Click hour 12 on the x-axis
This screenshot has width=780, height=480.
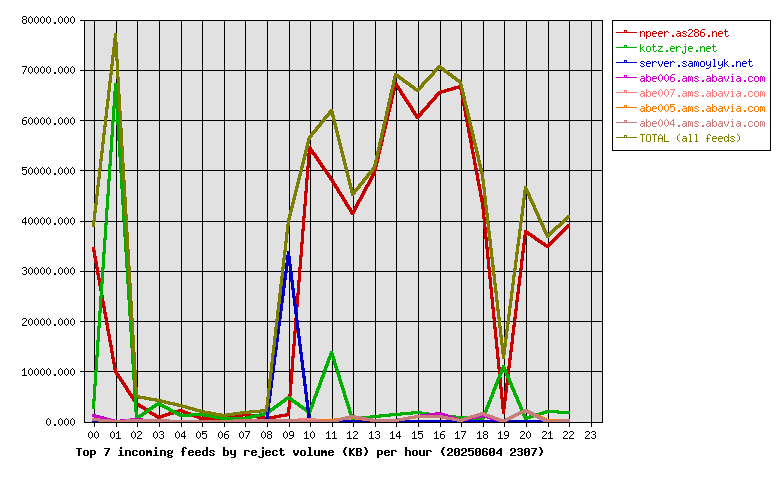coord(353,435)
